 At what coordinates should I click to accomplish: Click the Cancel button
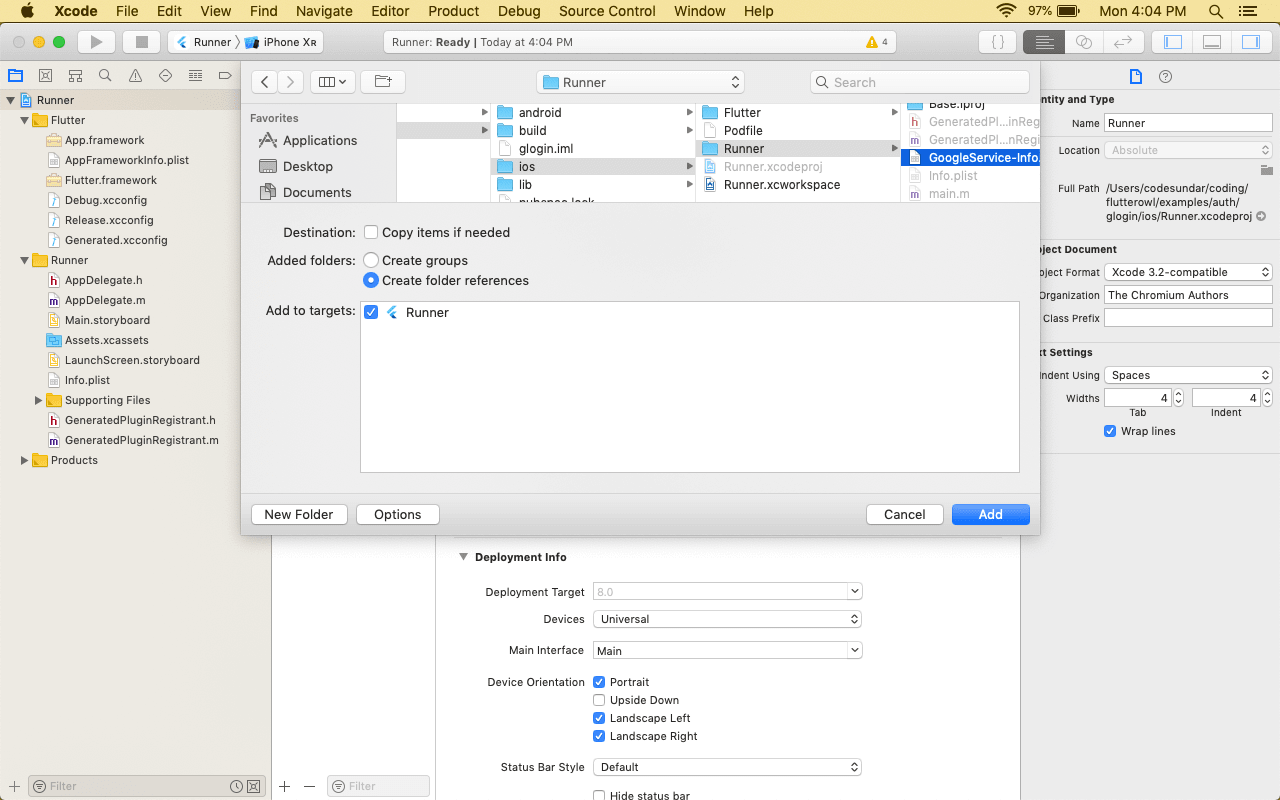905,514
